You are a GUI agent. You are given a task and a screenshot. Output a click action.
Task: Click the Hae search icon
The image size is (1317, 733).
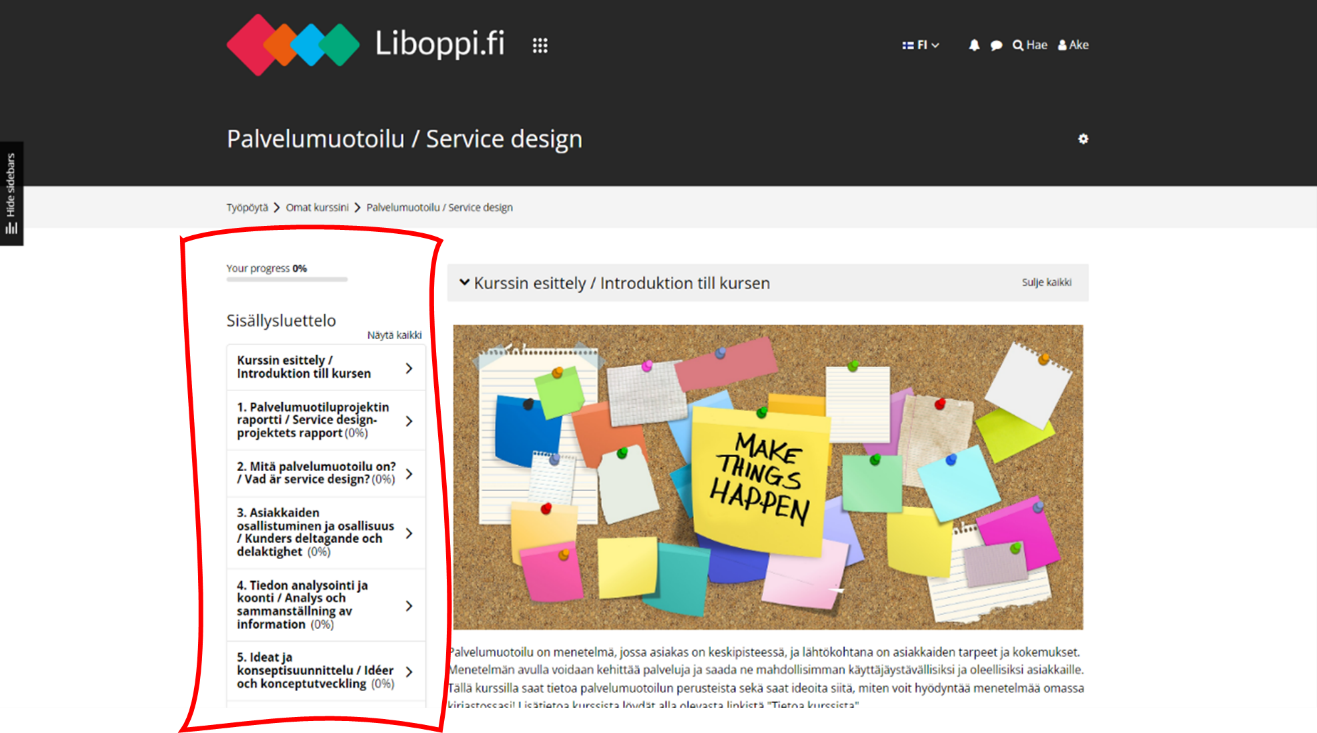[1030, 45]
